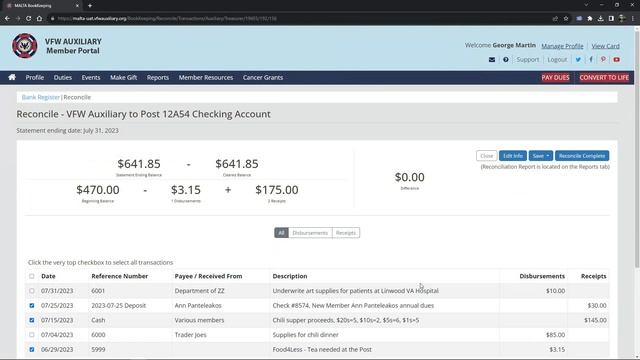Toggle the browser side panel icon
Screen dimensions: 640x360
tap(611, 18)
